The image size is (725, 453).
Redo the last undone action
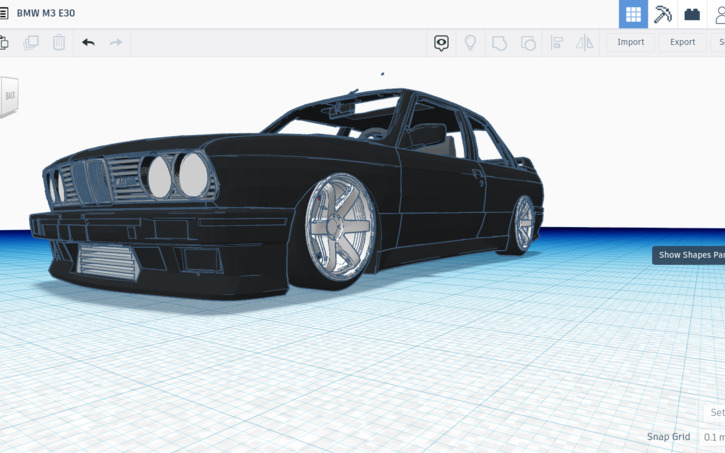(116, 43)
